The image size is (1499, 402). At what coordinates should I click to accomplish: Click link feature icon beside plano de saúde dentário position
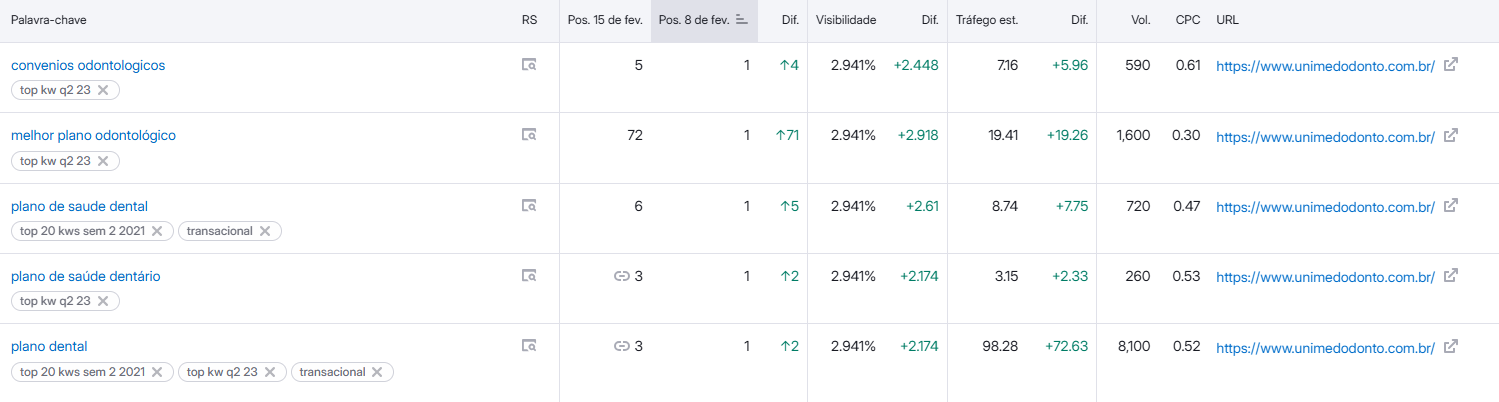tap(621, 276)
